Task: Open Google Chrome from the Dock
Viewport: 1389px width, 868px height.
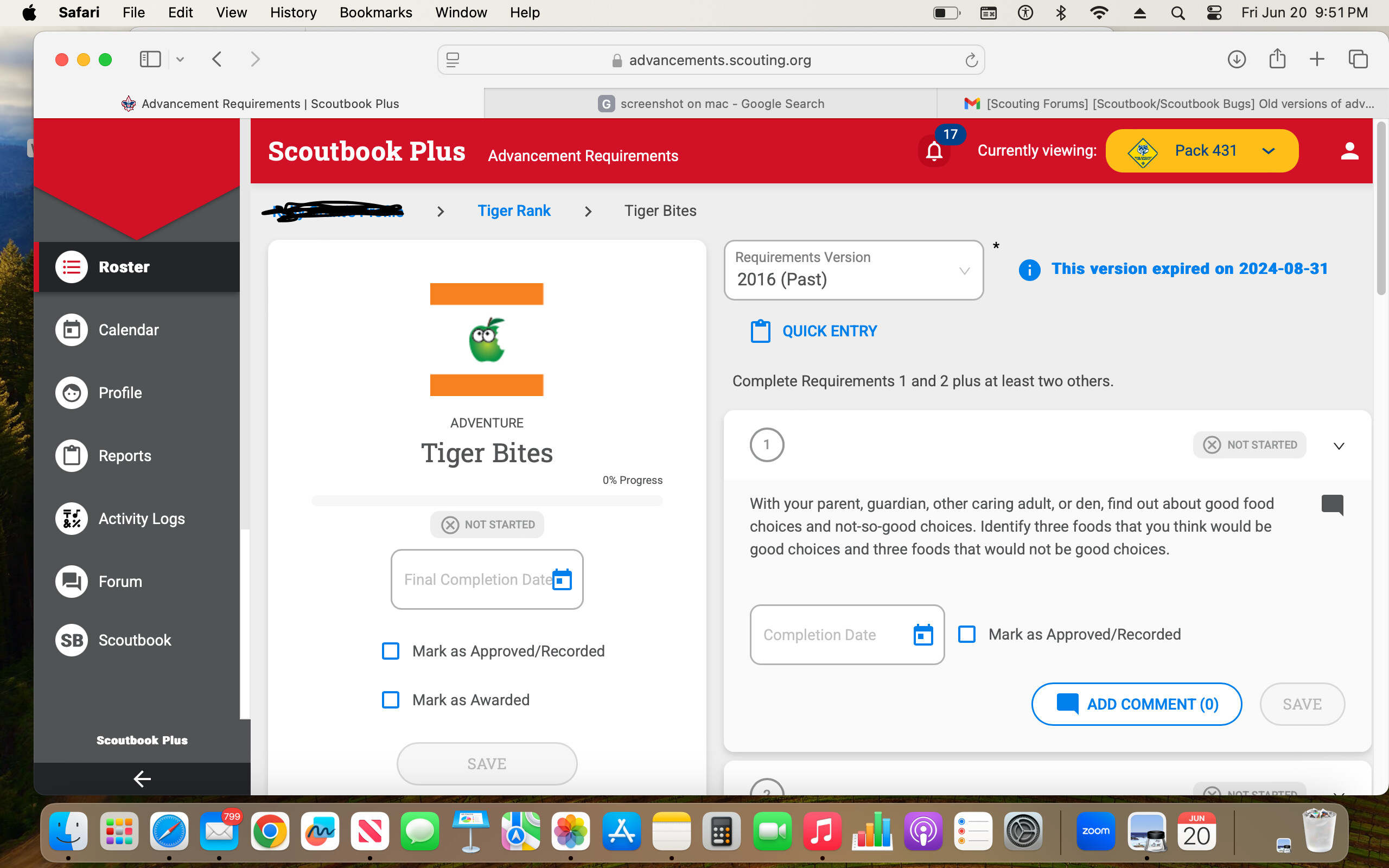Action: point(270,831)
